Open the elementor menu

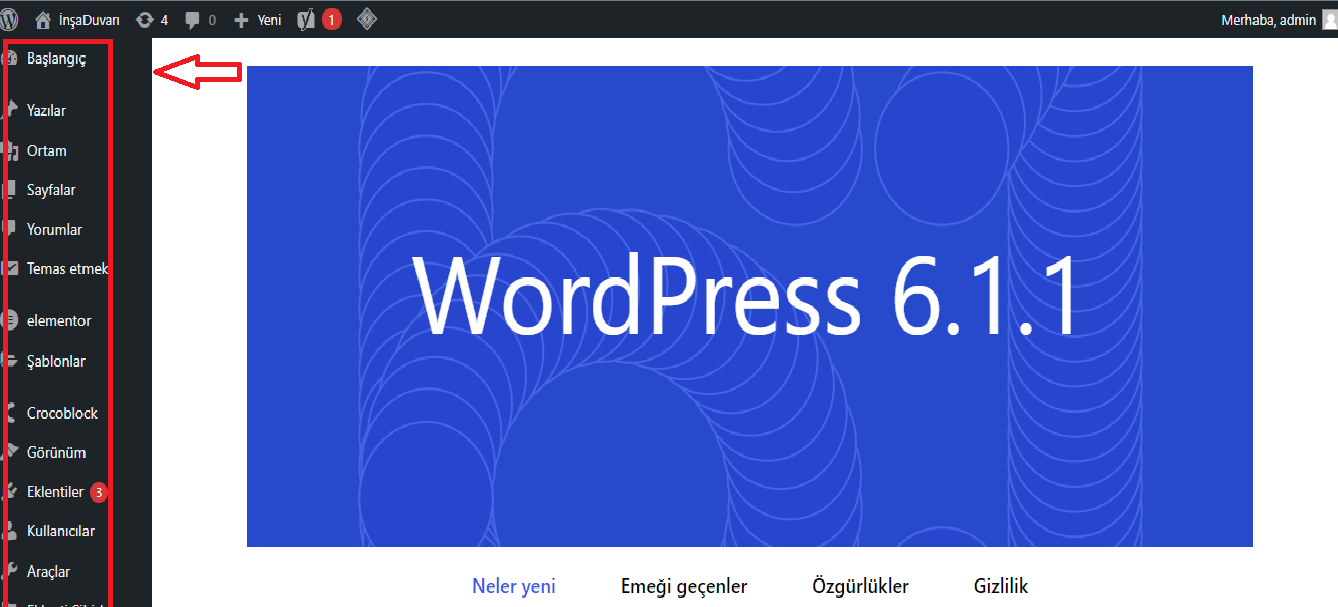(x=59, y=321)
